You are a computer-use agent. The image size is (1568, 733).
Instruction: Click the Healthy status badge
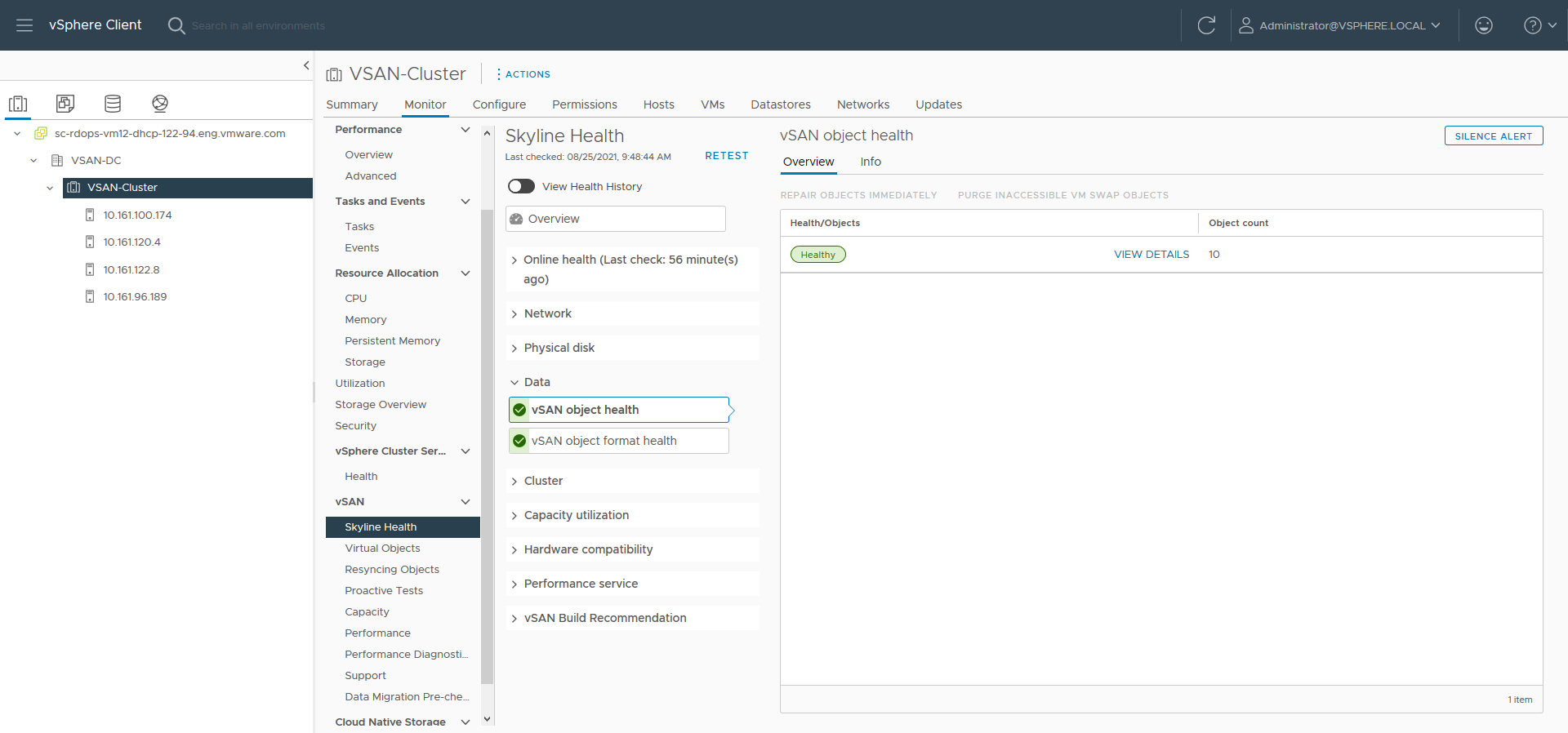[817, 255]
